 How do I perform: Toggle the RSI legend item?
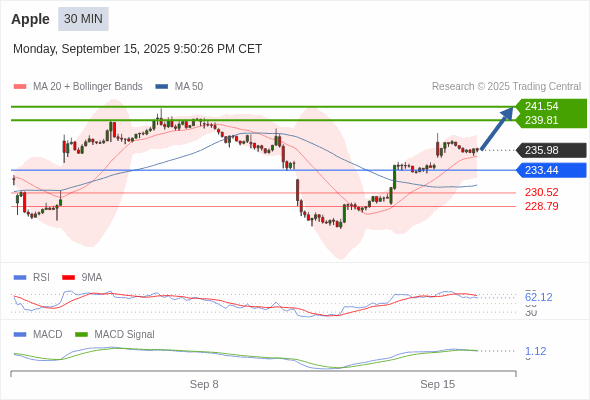(32, 277)
